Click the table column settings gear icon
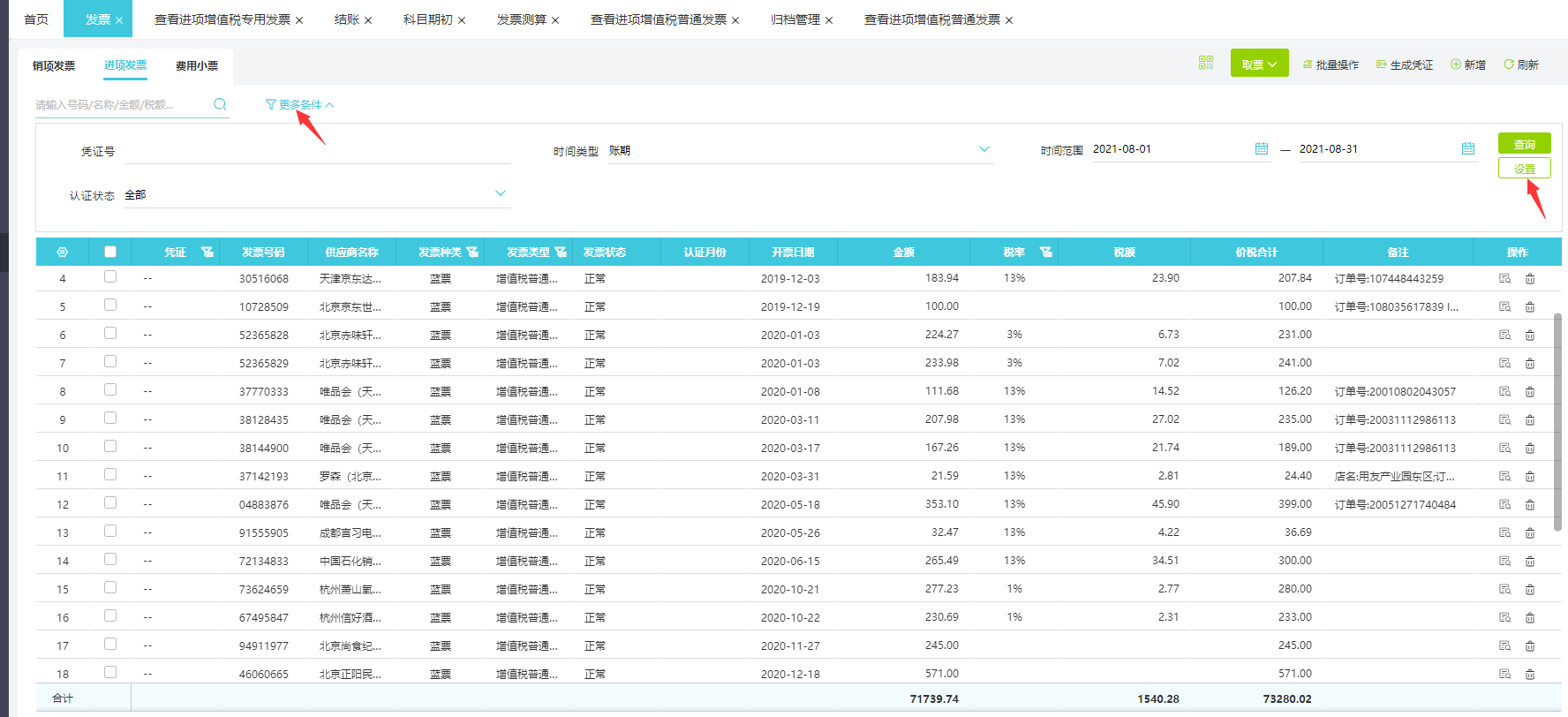Viewport: 1568px width, 717px height. 62,253
